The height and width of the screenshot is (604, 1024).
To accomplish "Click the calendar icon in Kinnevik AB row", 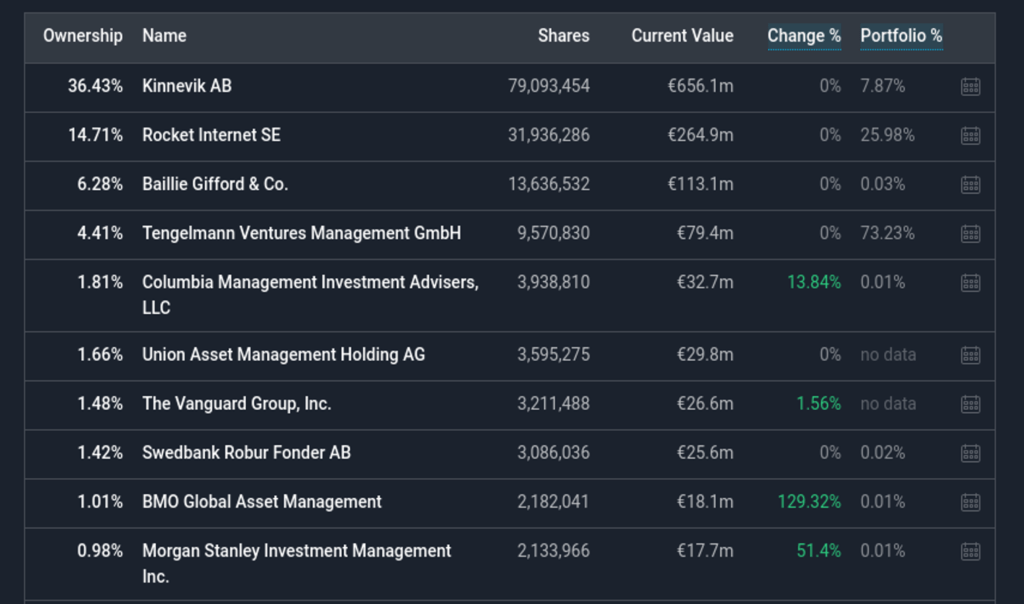I will pos(970,87).
